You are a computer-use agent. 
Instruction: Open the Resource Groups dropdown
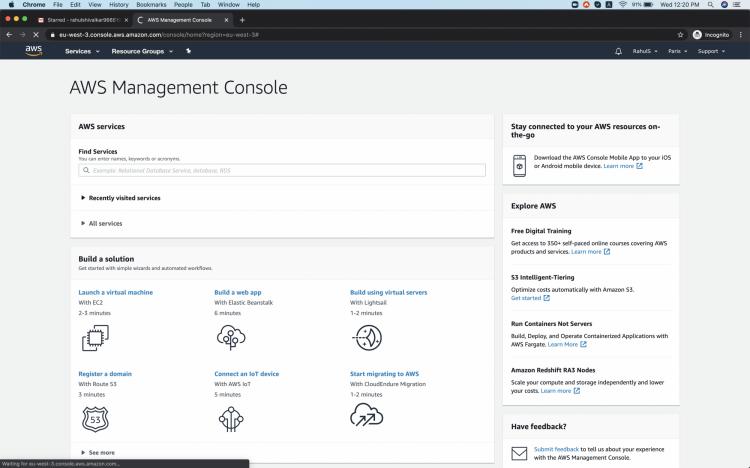coord(141,51)
